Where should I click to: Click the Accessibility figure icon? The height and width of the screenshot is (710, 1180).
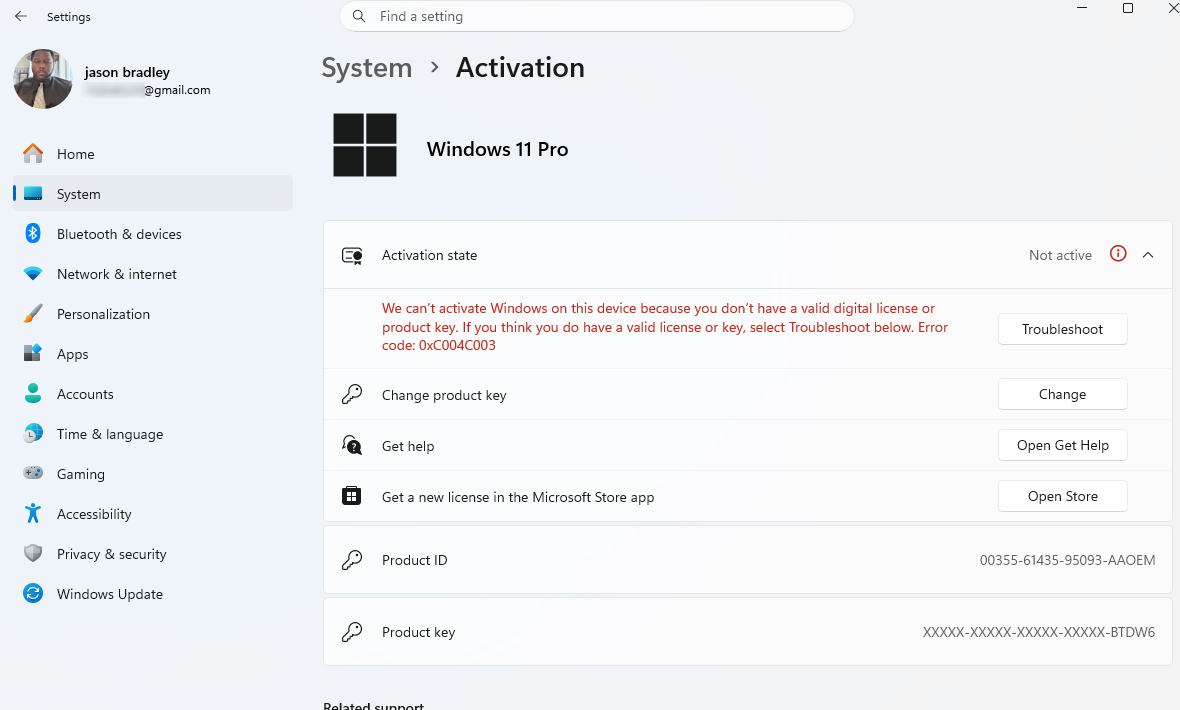[x=33, y=513]
